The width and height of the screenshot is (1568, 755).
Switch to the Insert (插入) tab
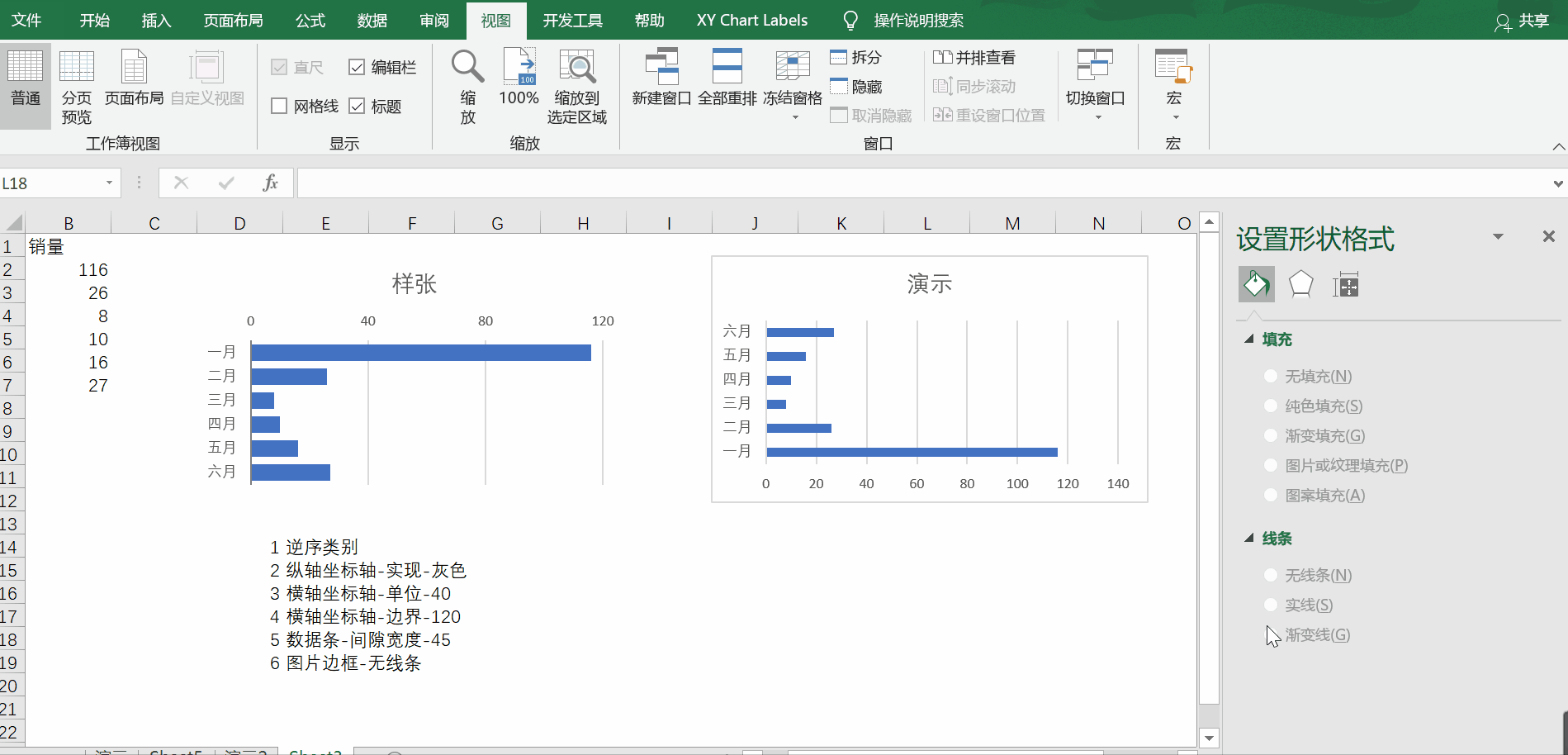157,20
